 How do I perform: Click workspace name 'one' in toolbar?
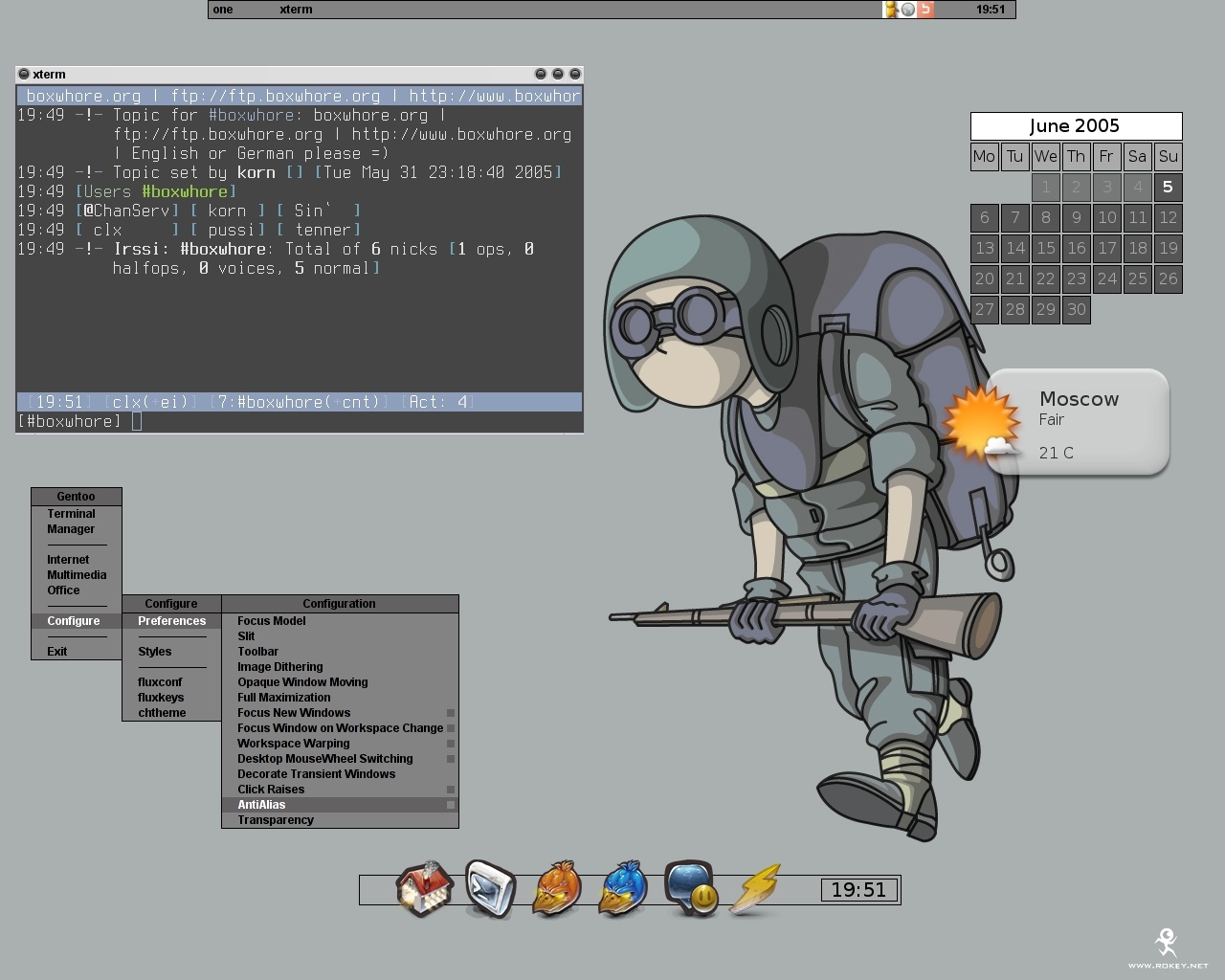coord(223,10)
